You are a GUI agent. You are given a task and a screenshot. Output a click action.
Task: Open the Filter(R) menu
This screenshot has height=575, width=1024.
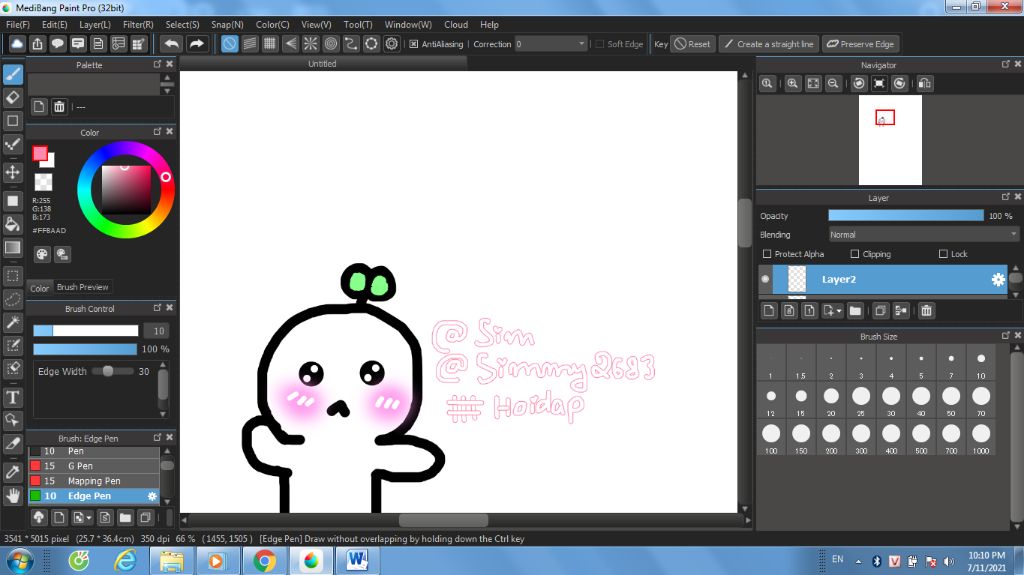[x=138, y=24]
